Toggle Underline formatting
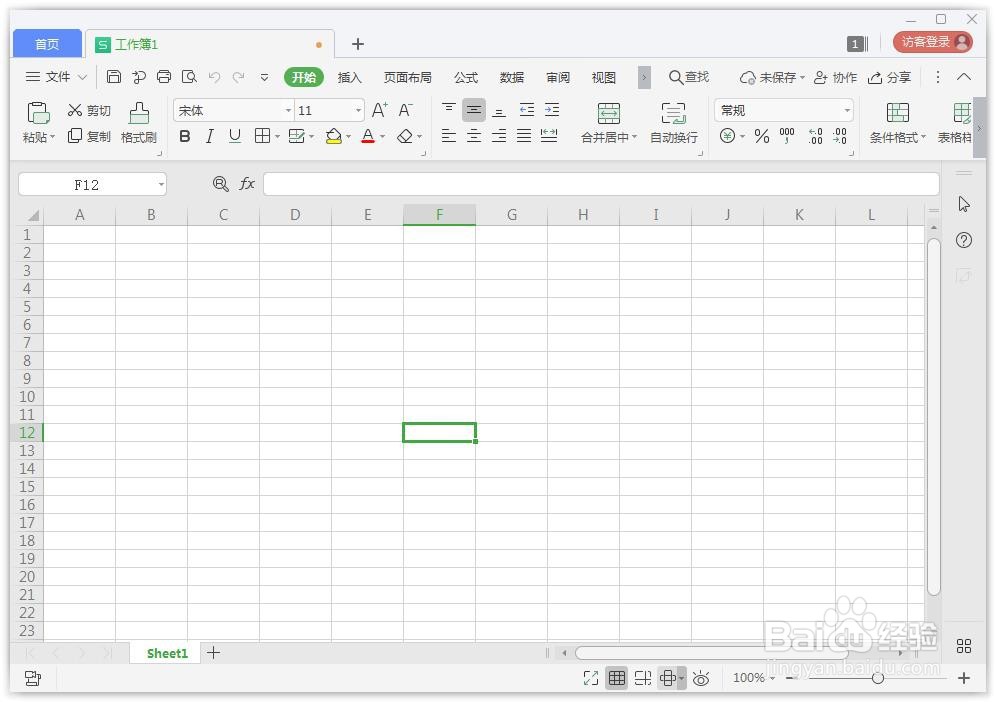 click(x=234, y=136)
